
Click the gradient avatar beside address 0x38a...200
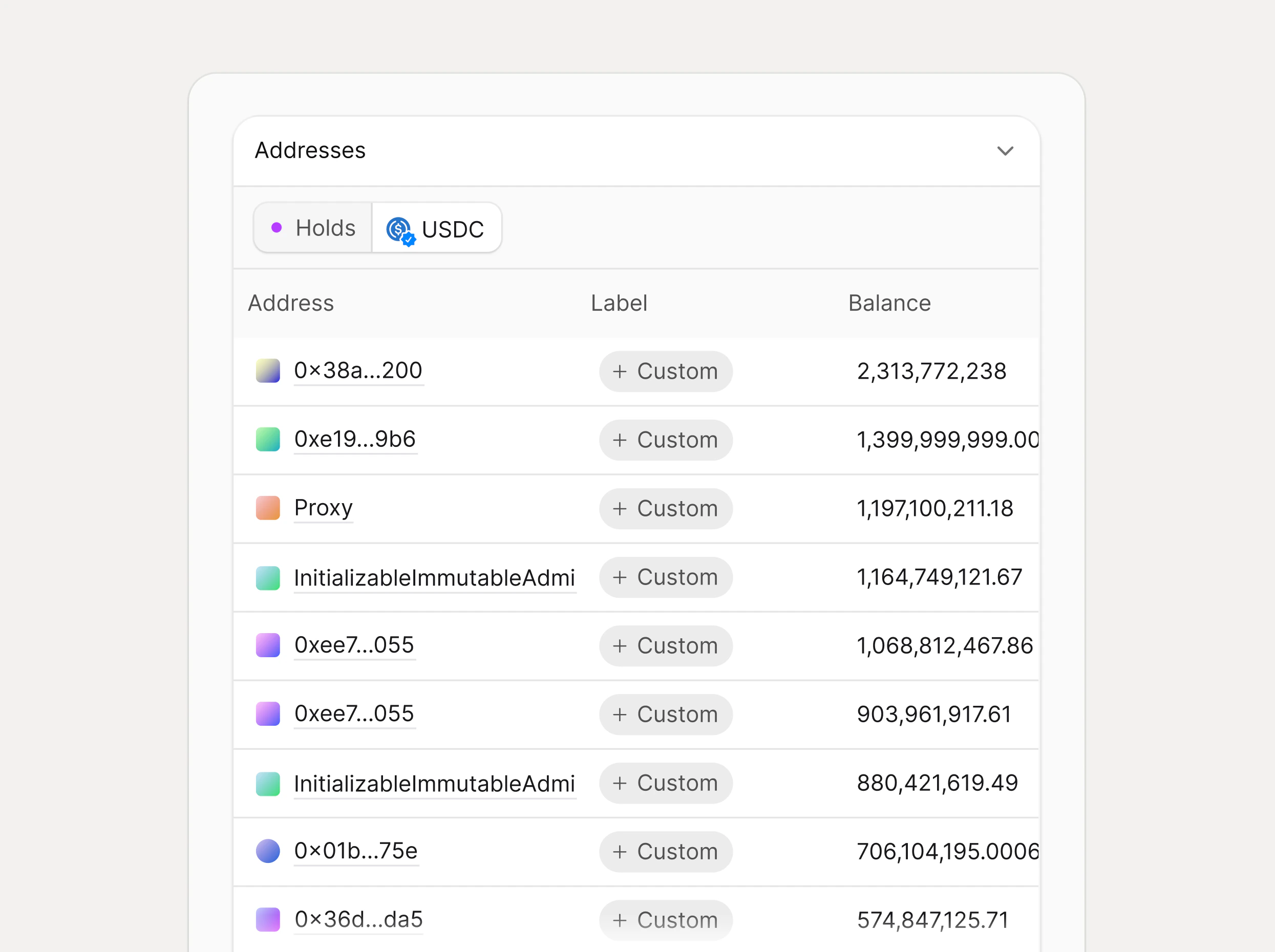(x=267, y=371)
